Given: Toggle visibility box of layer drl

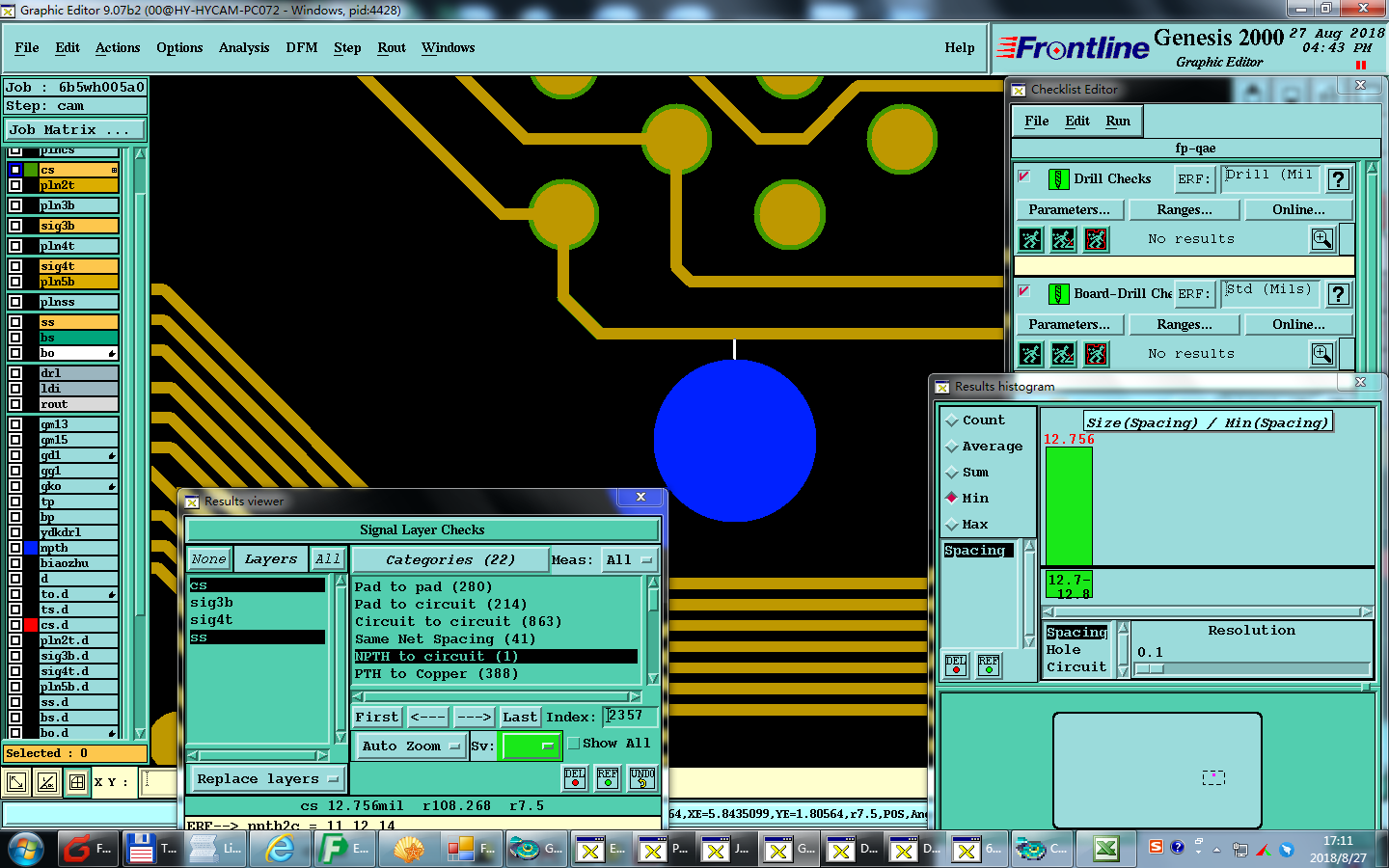Looking at the screenshot, I should click(15, 373).
